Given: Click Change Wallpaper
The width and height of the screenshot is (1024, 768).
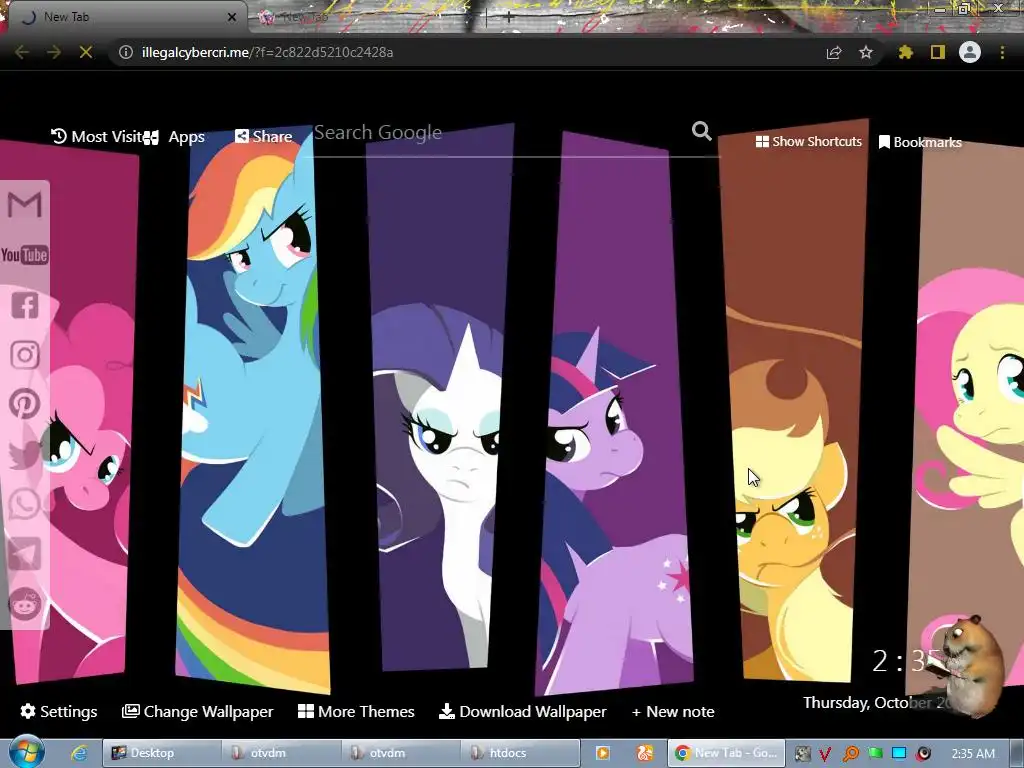Looking at the screenshot, I should coord(198,711).
